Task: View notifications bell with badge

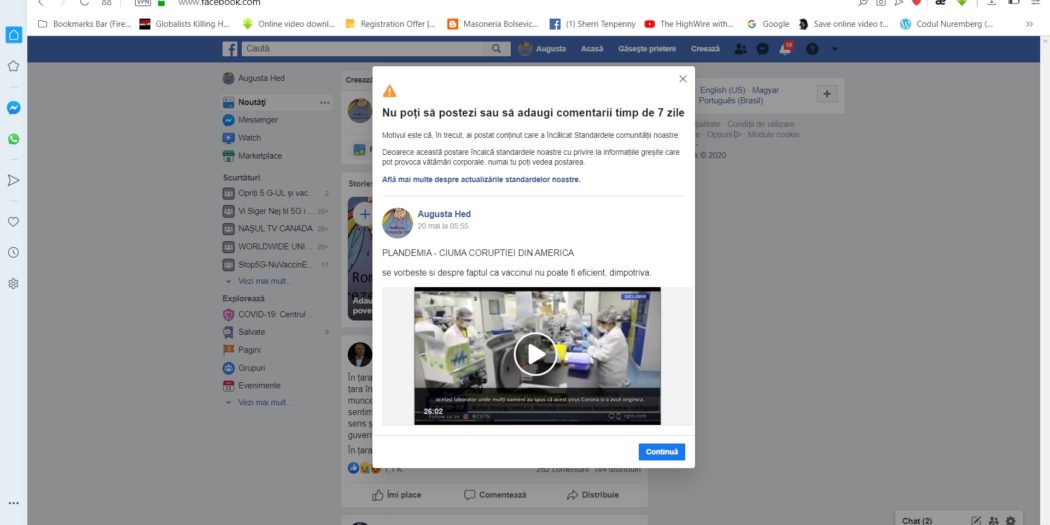Action: [786, 48]
